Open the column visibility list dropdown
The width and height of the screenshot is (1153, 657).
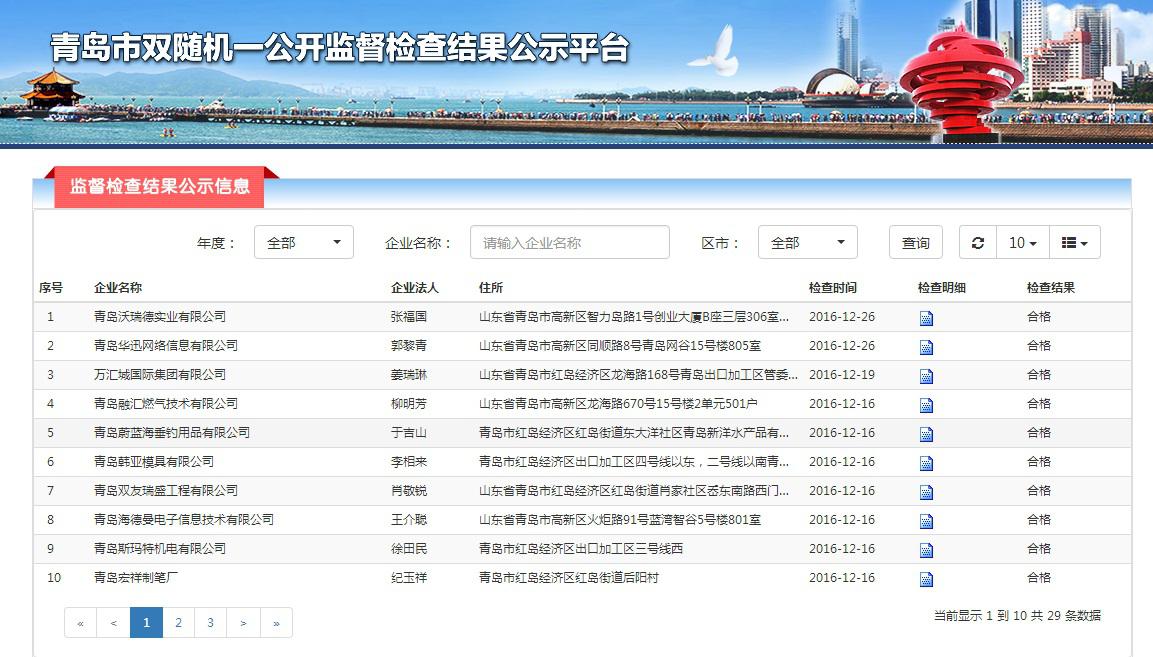(1074, 243)
